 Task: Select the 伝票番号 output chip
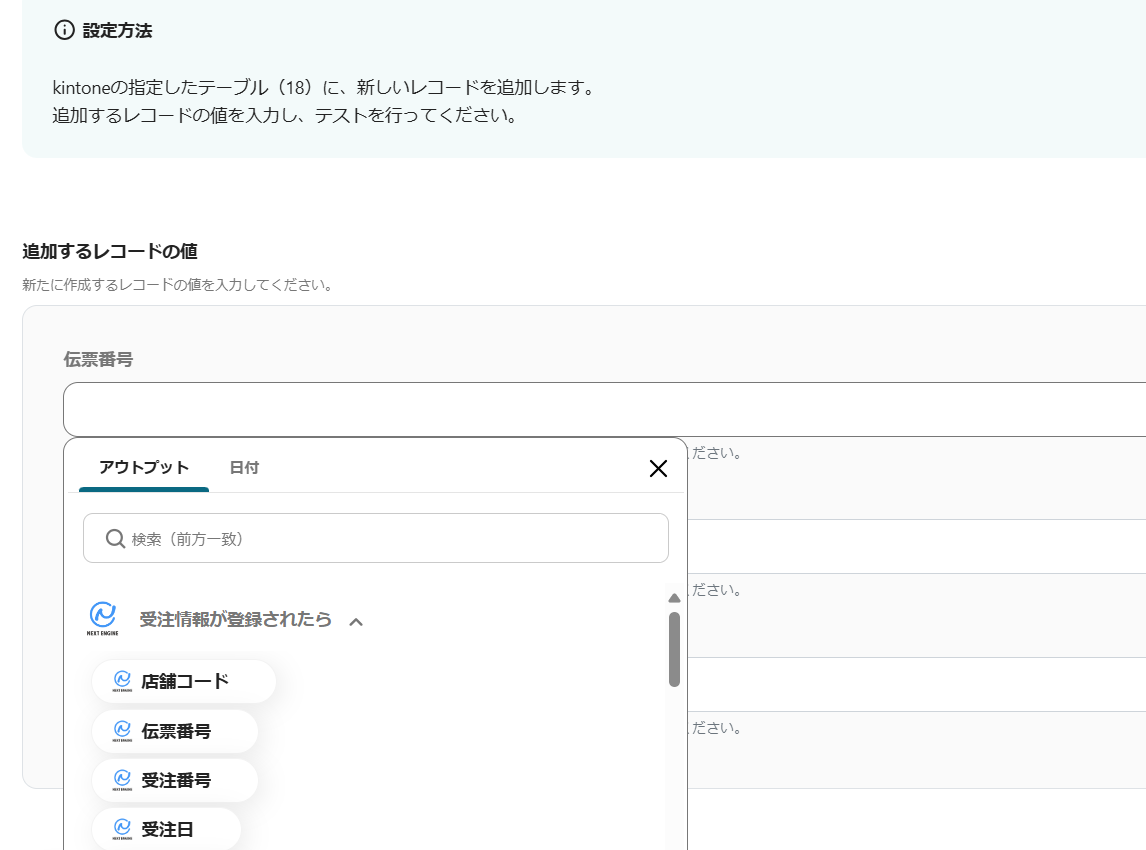coord(176,731)
